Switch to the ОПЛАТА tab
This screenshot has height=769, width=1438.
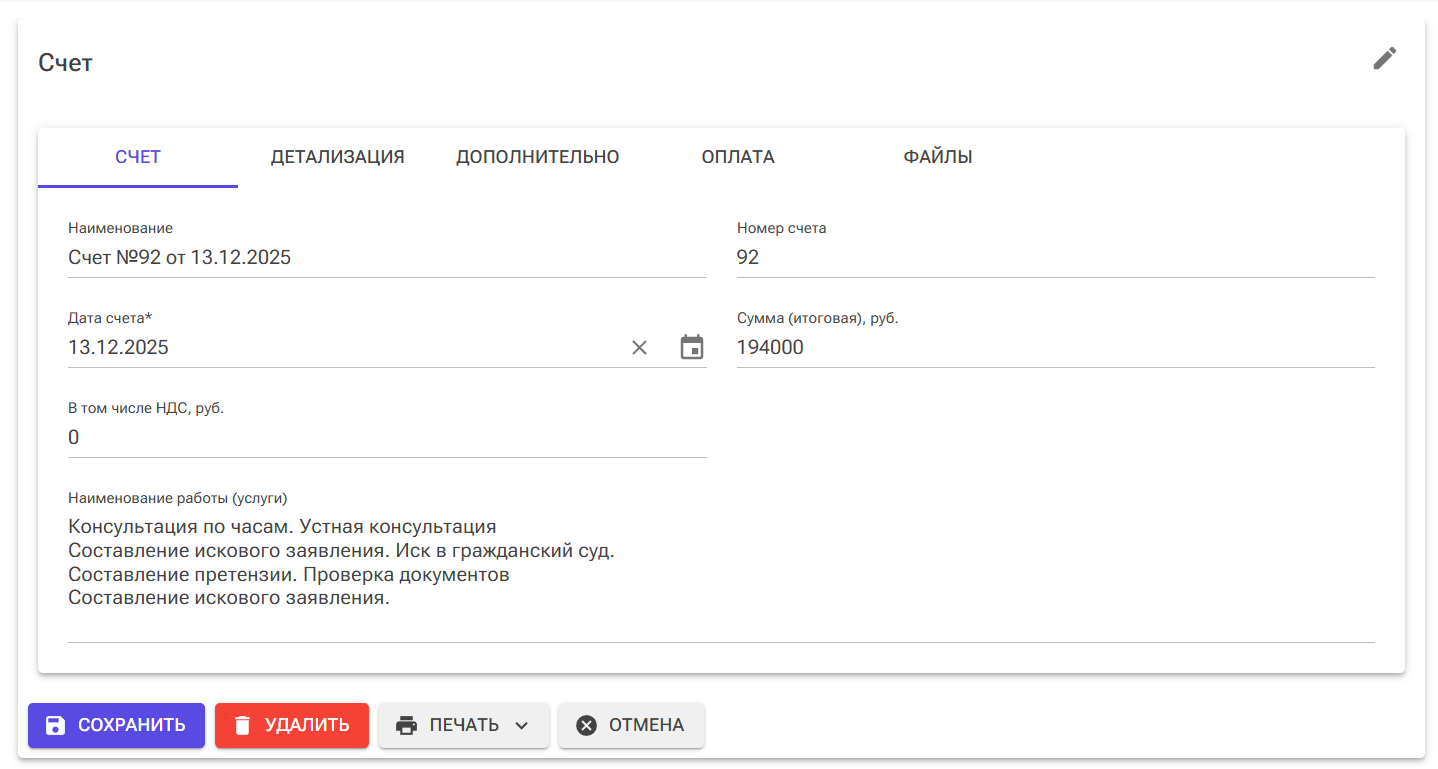737,156
